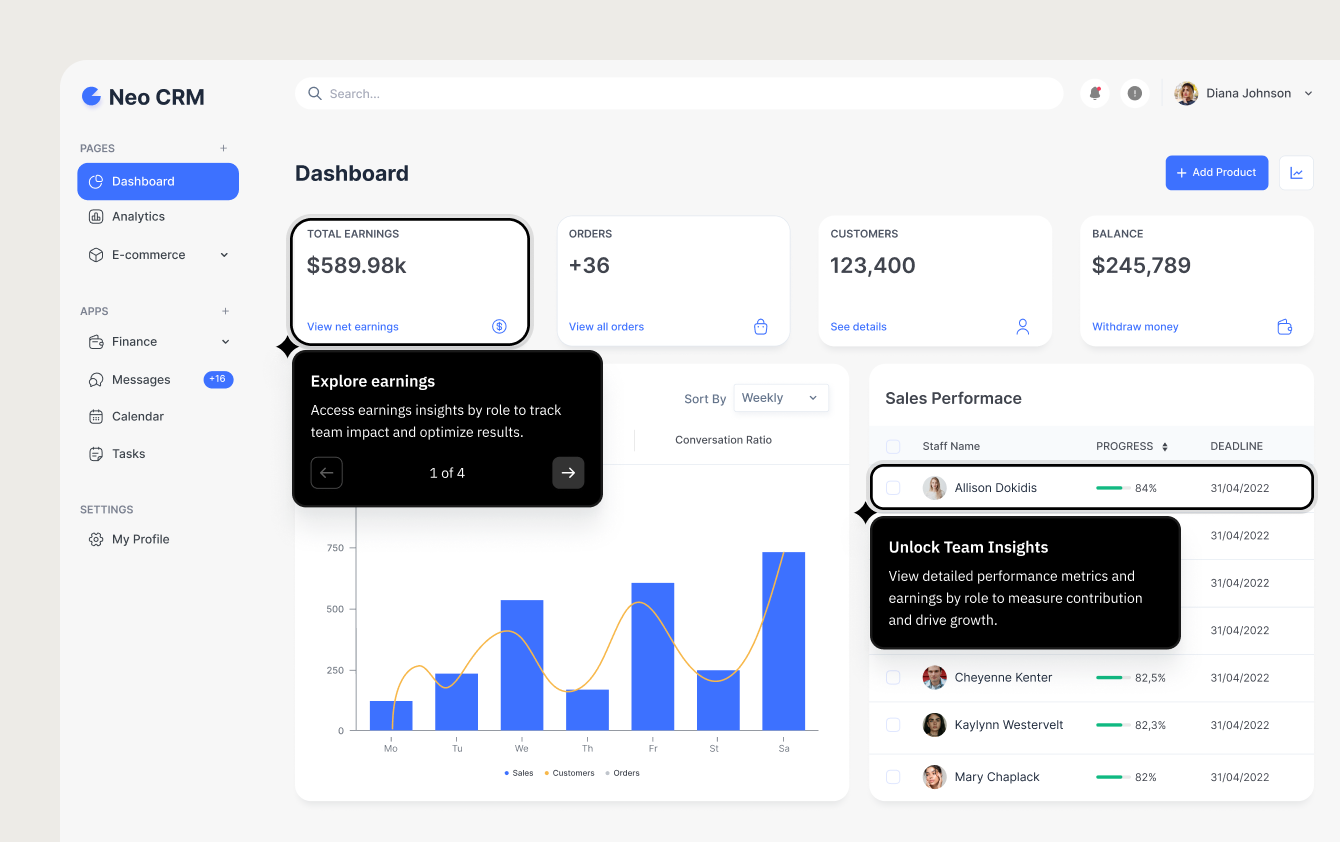Click the wallet icon in Balance card
The image size is (1340, 842).
pyautogui.click(x=1285, y=327)
